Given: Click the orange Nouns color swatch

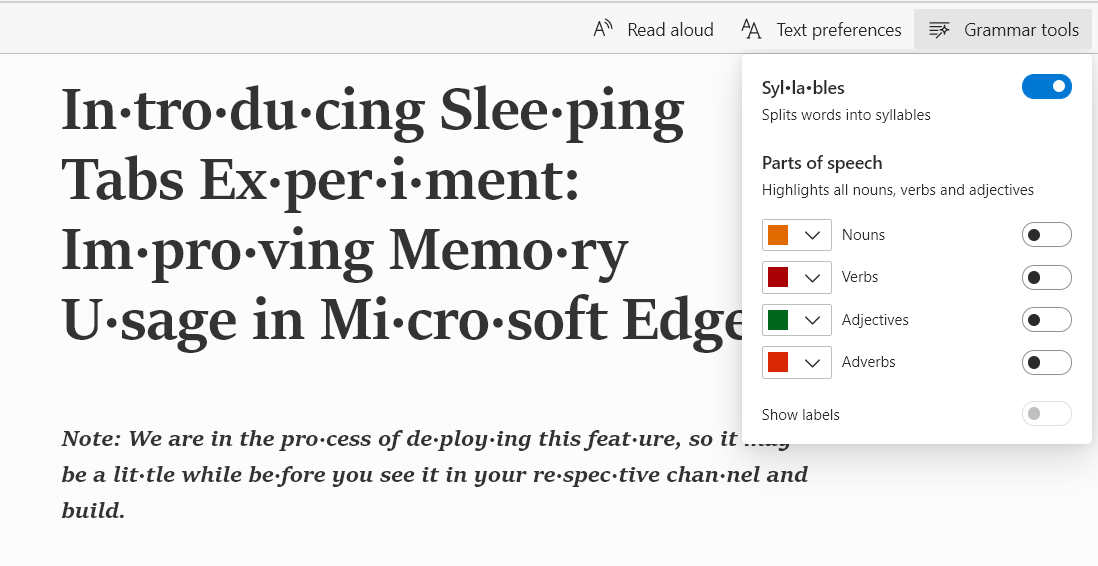Looking at the screenshot, I should (778, 235).
